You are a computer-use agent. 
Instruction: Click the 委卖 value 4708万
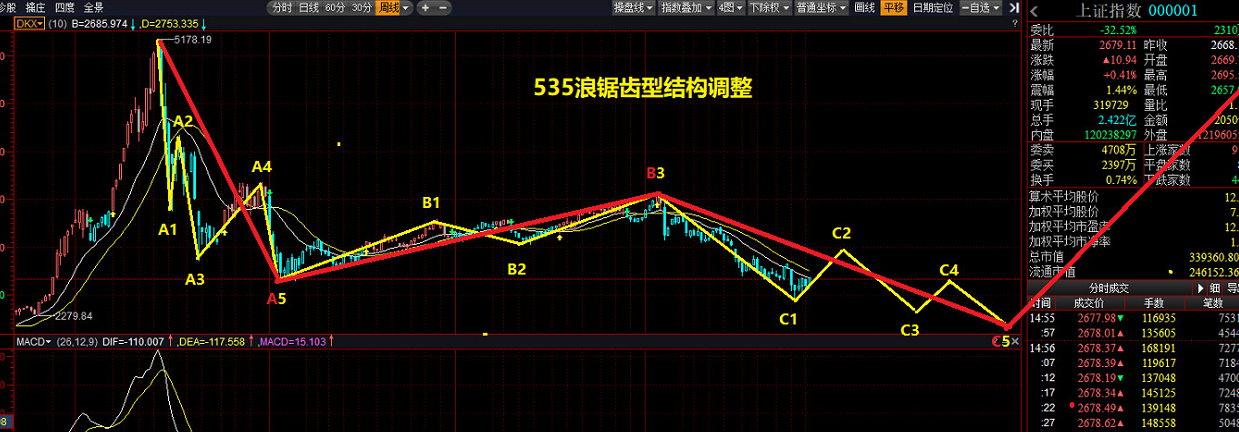click(x=1119, y=150)
